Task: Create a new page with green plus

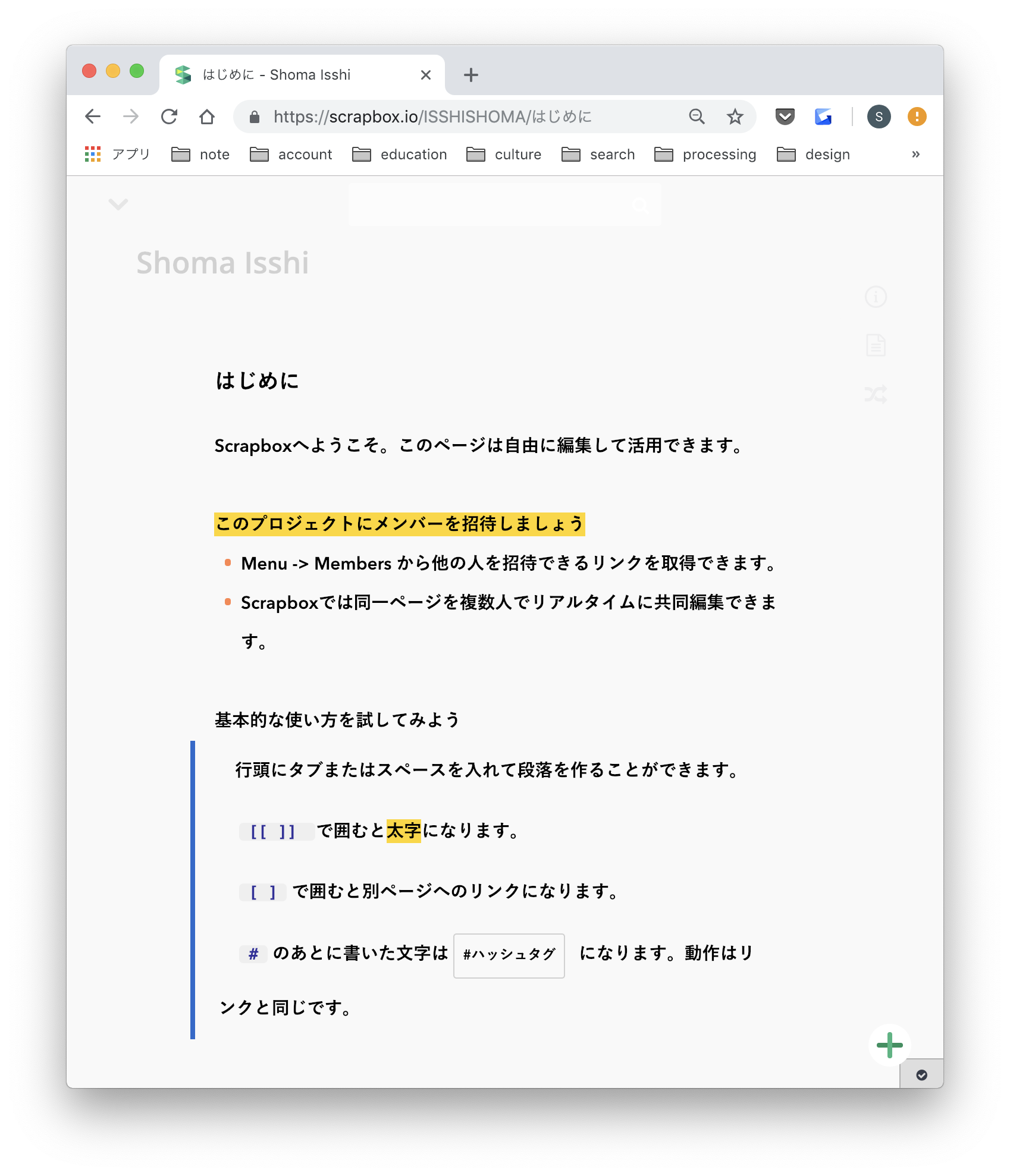Action: coord(890,1045)
